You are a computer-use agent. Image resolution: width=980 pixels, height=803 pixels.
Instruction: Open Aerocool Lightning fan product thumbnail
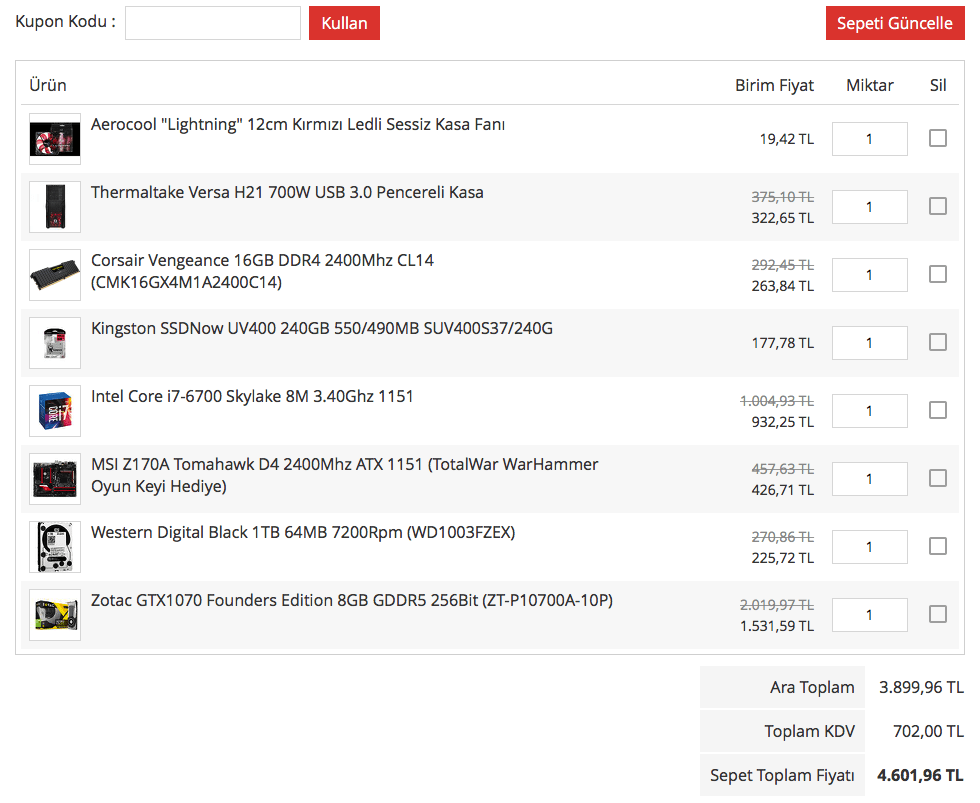coord(55,139)
